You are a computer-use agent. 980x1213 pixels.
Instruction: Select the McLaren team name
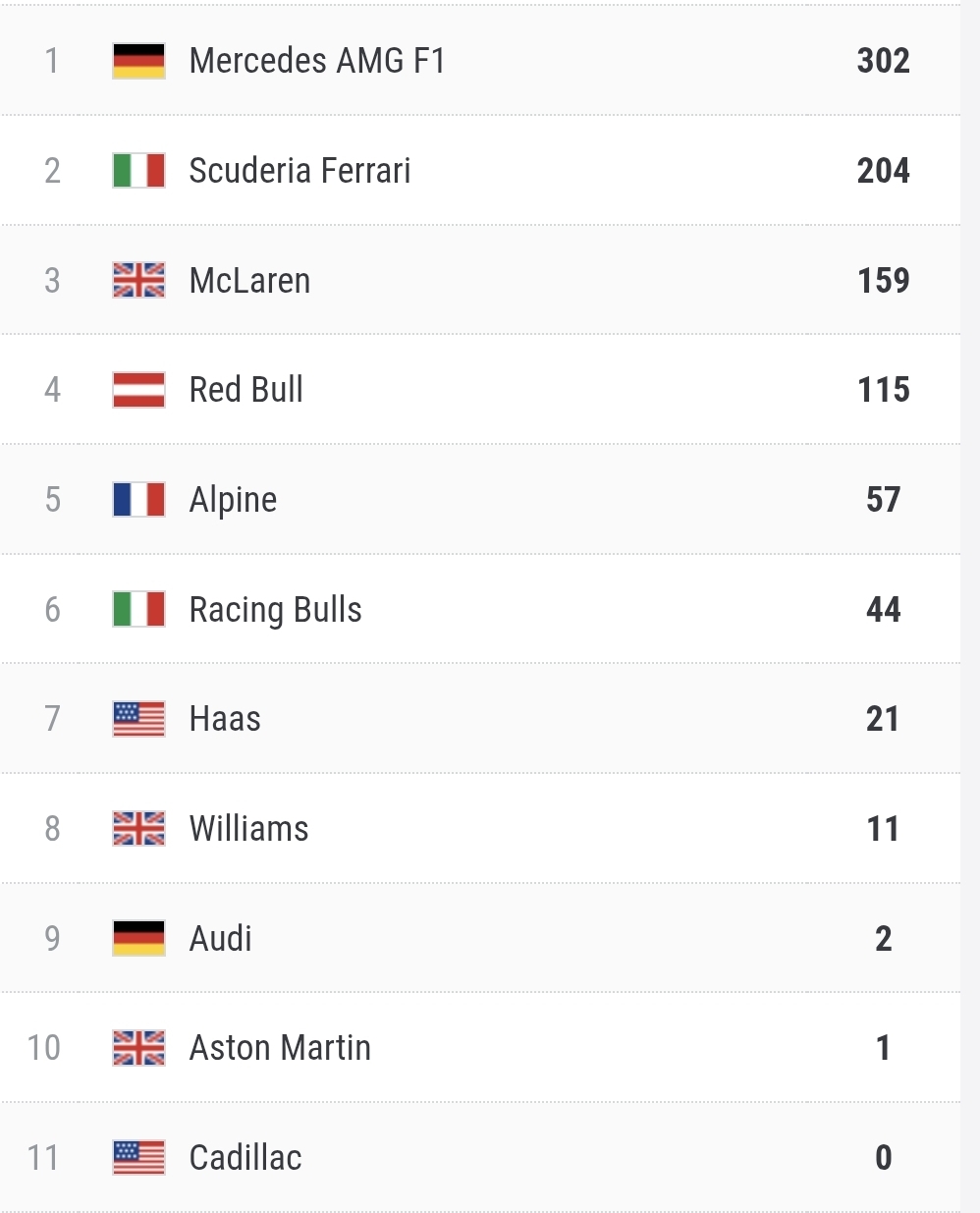[x=249, y=281]
